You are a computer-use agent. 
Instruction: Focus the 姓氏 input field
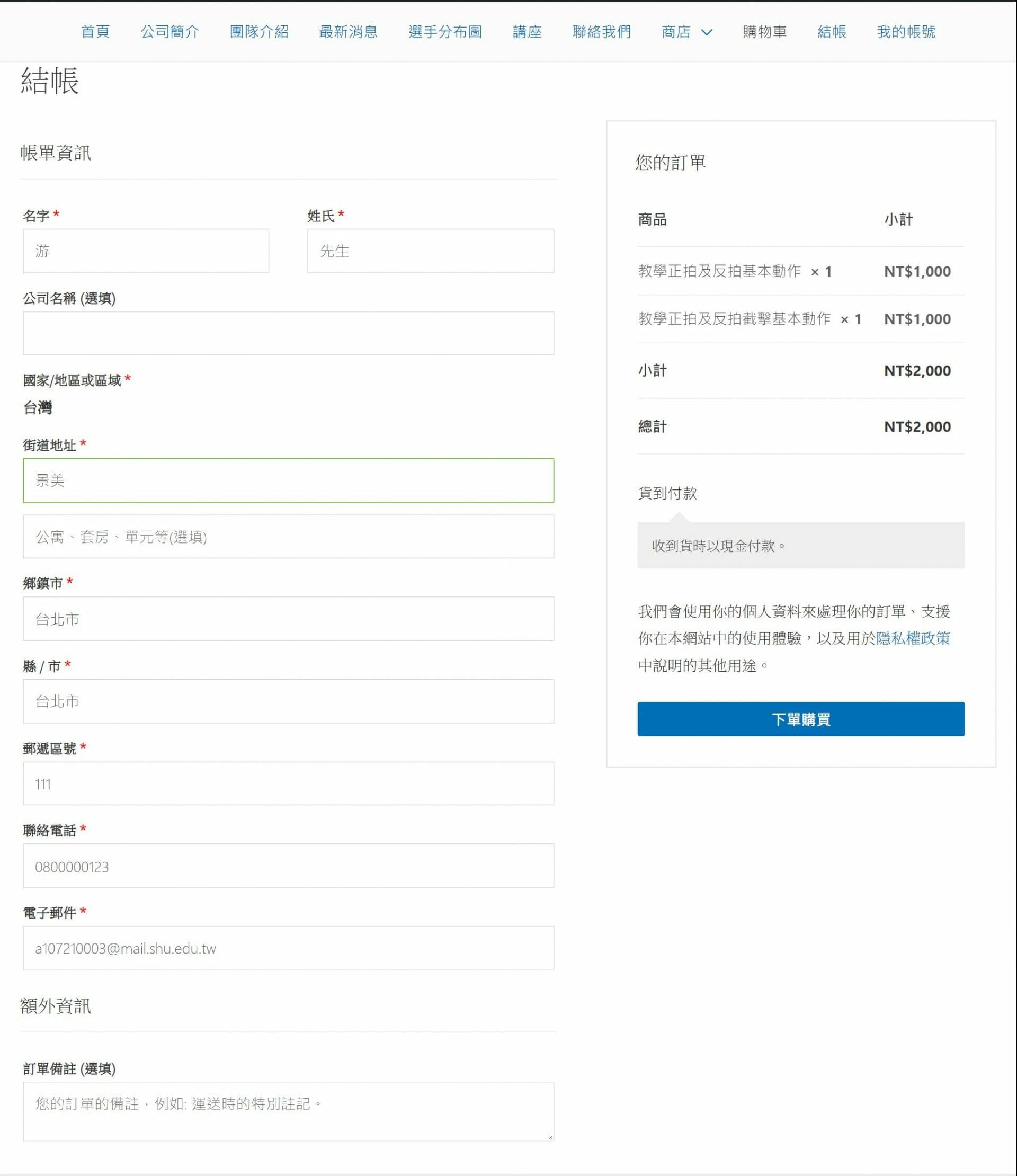click(430, 251)
